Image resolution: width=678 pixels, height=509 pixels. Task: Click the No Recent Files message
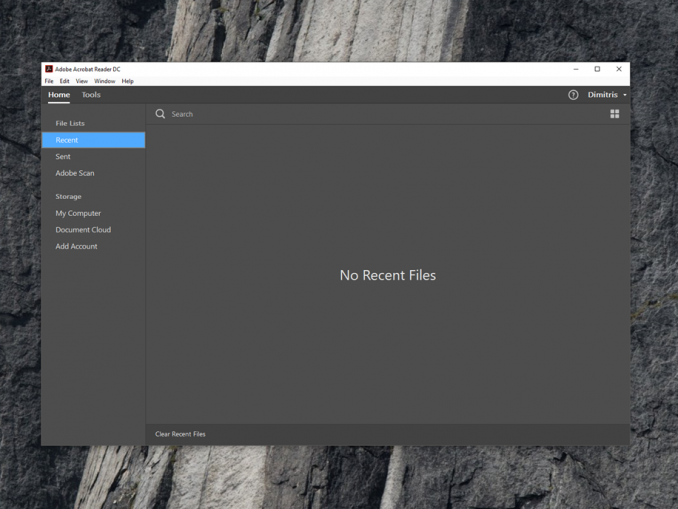388,275
